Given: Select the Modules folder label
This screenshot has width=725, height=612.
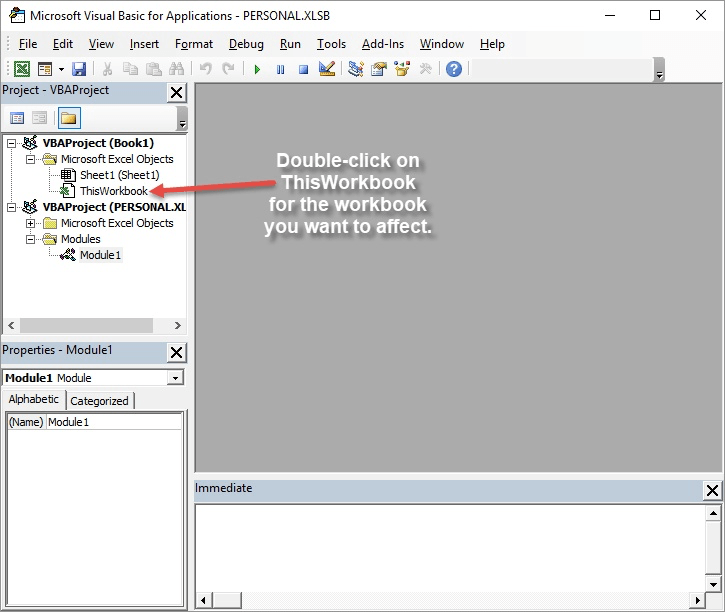Looking at the screenshot, I should 80,239.
